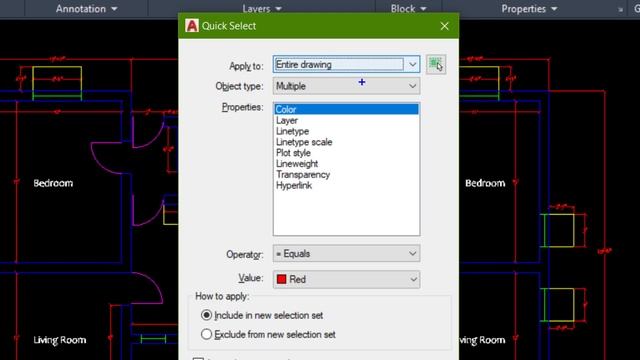Toggle the checkbox at dialog bottom
The width and height of the screenshot is (640, 360).
coord(198,359)
